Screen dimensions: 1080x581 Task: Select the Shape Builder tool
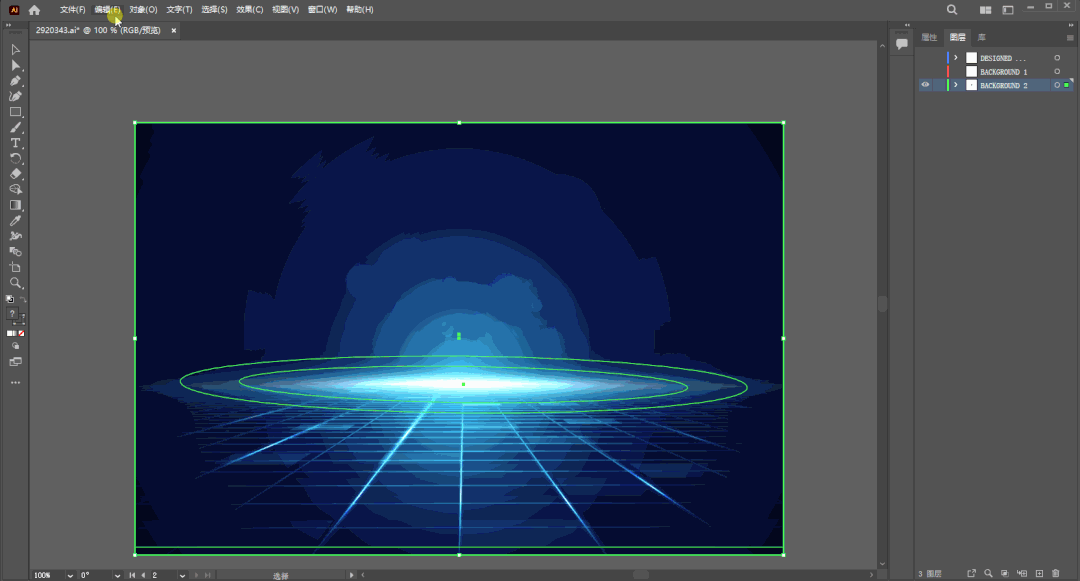[15, 189]
